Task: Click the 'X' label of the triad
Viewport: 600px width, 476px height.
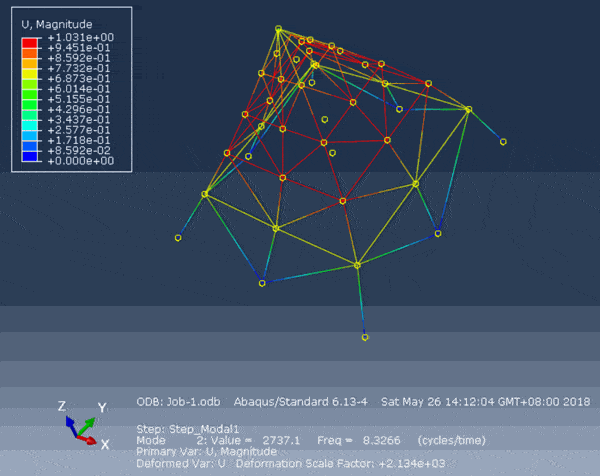Action: (105, 445)
